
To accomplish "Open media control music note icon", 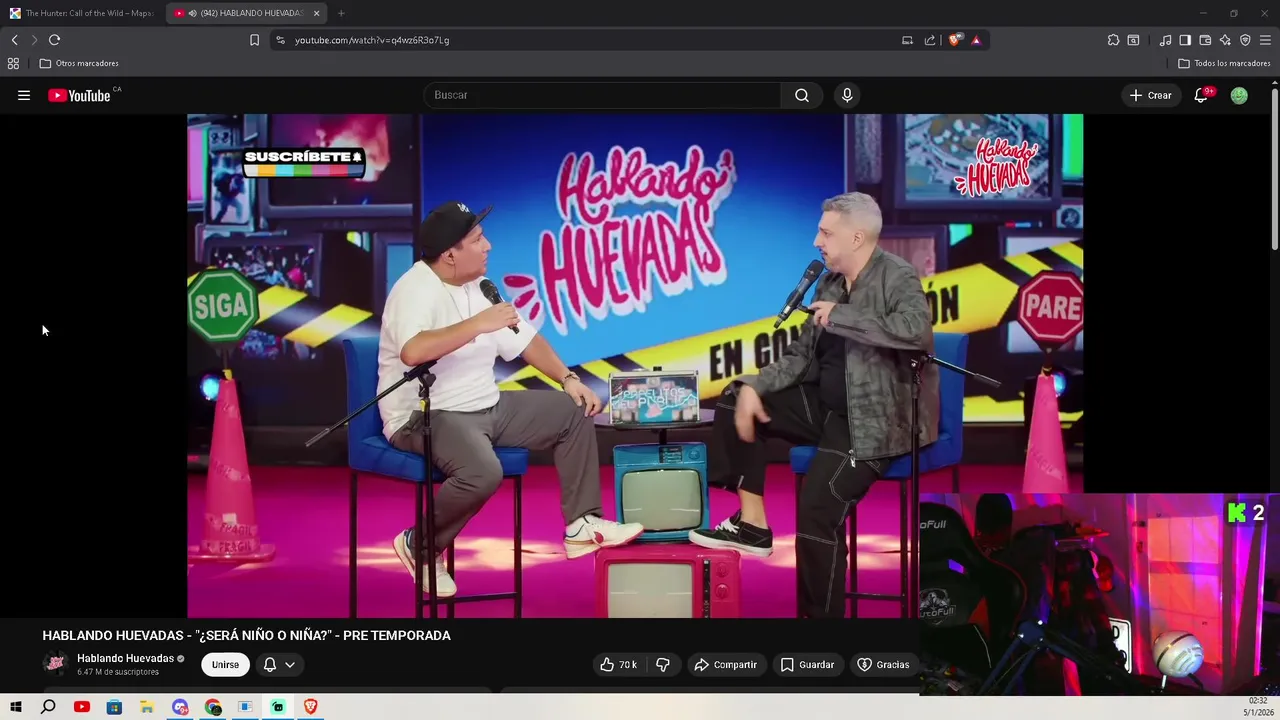I will (x=1165, y=40).
